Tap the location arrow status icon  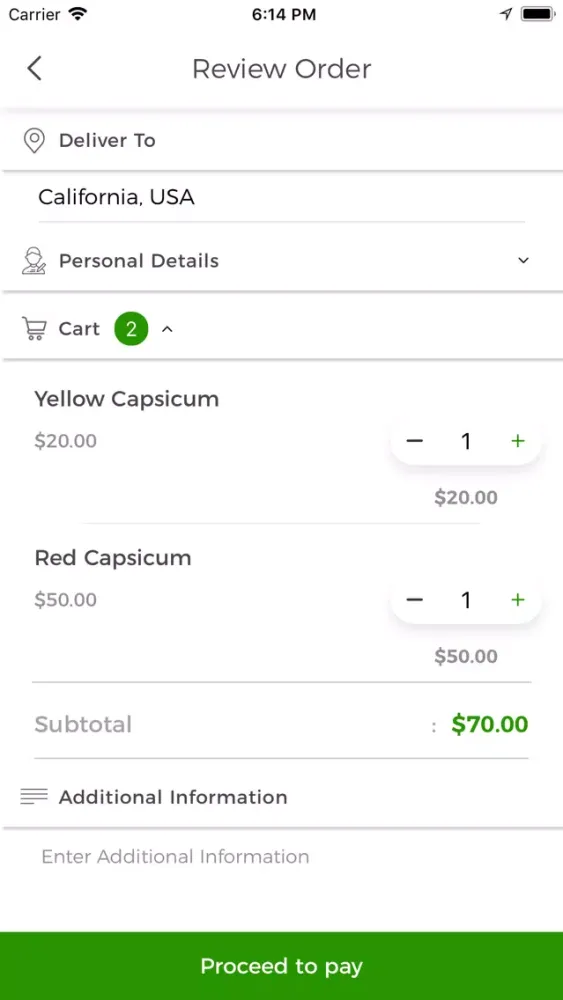506,14
